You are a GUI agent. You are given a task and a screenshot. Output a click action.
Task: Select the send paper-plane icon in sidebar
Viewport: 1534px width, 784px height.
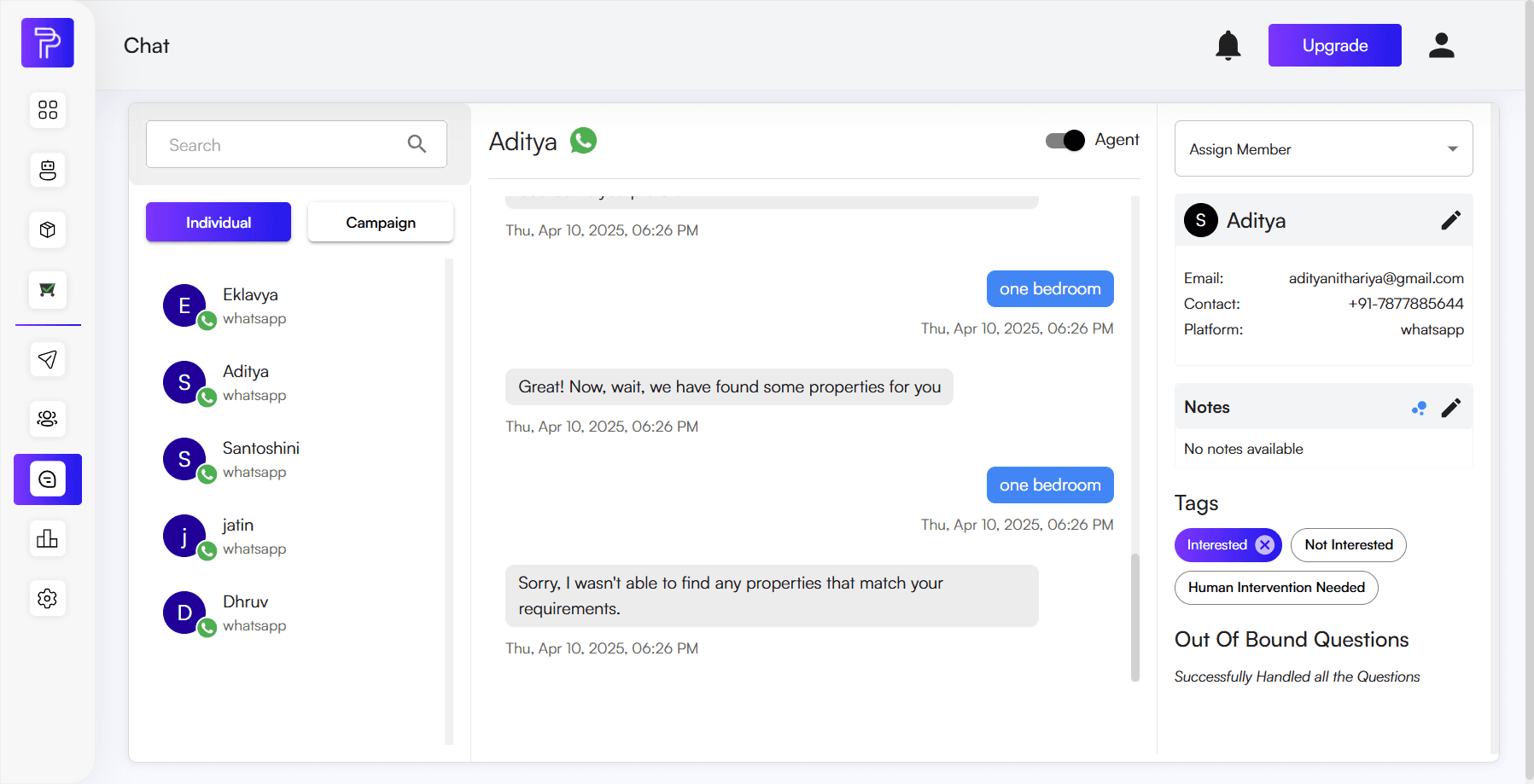coord(47,359)
